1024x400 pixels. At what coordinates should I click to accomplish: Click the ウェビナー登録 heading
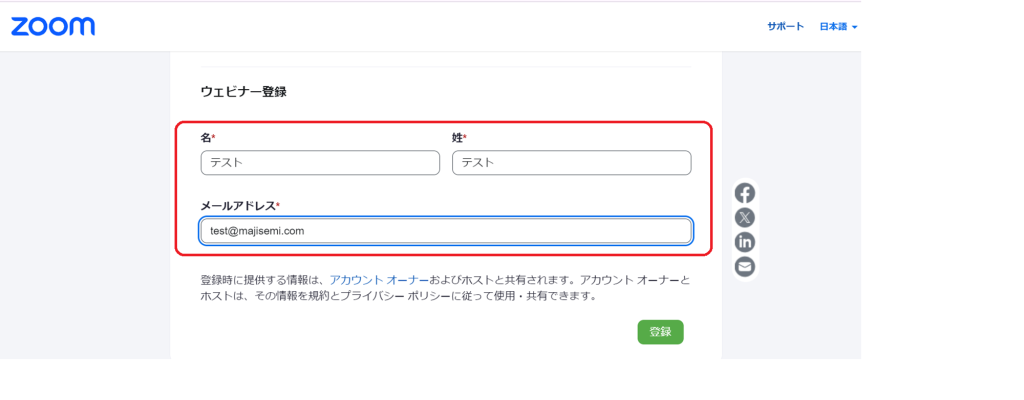(244, 92)
